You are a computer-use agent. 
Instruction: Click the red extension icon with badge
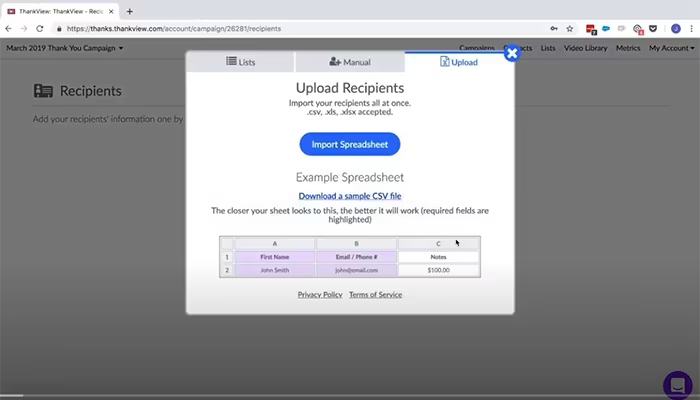click(591, 29)
